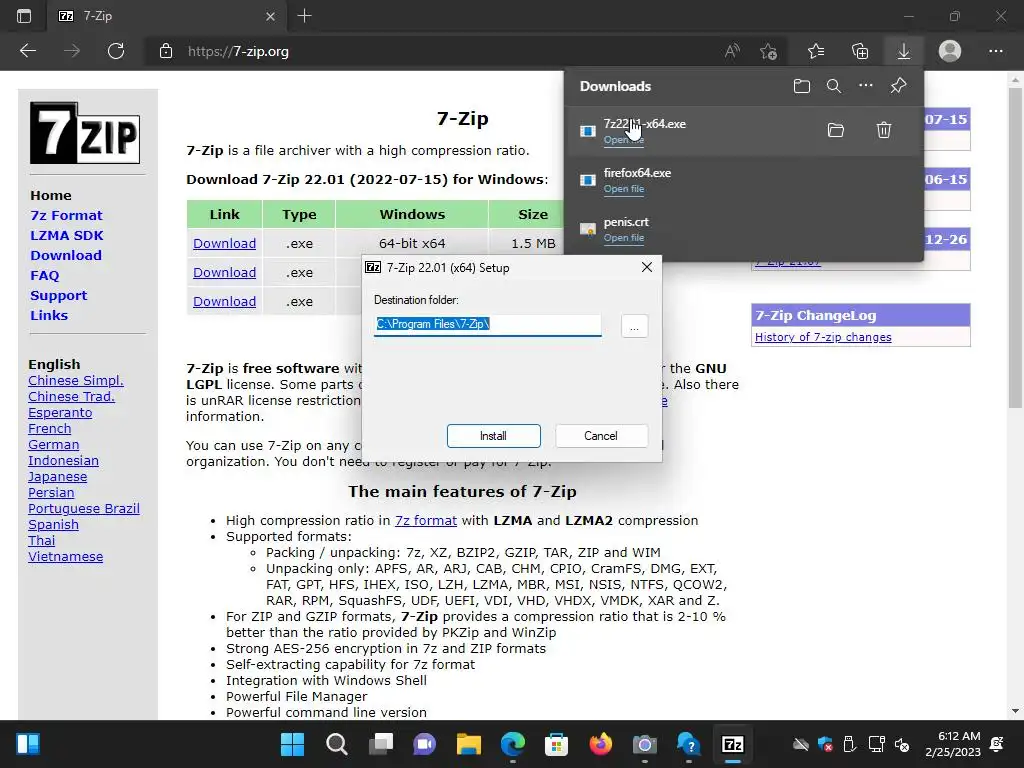Open the downloads folder from Downloads panel header
Screen dimensions: 1024x768
(x=802, y=86)
